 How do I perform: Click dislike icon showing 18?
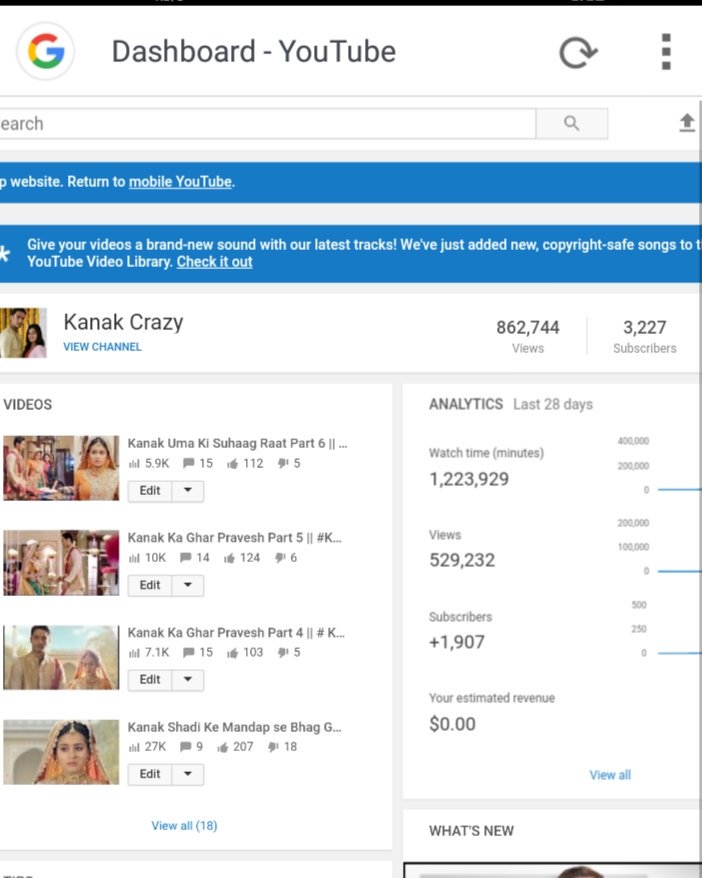tap(273, 748)
